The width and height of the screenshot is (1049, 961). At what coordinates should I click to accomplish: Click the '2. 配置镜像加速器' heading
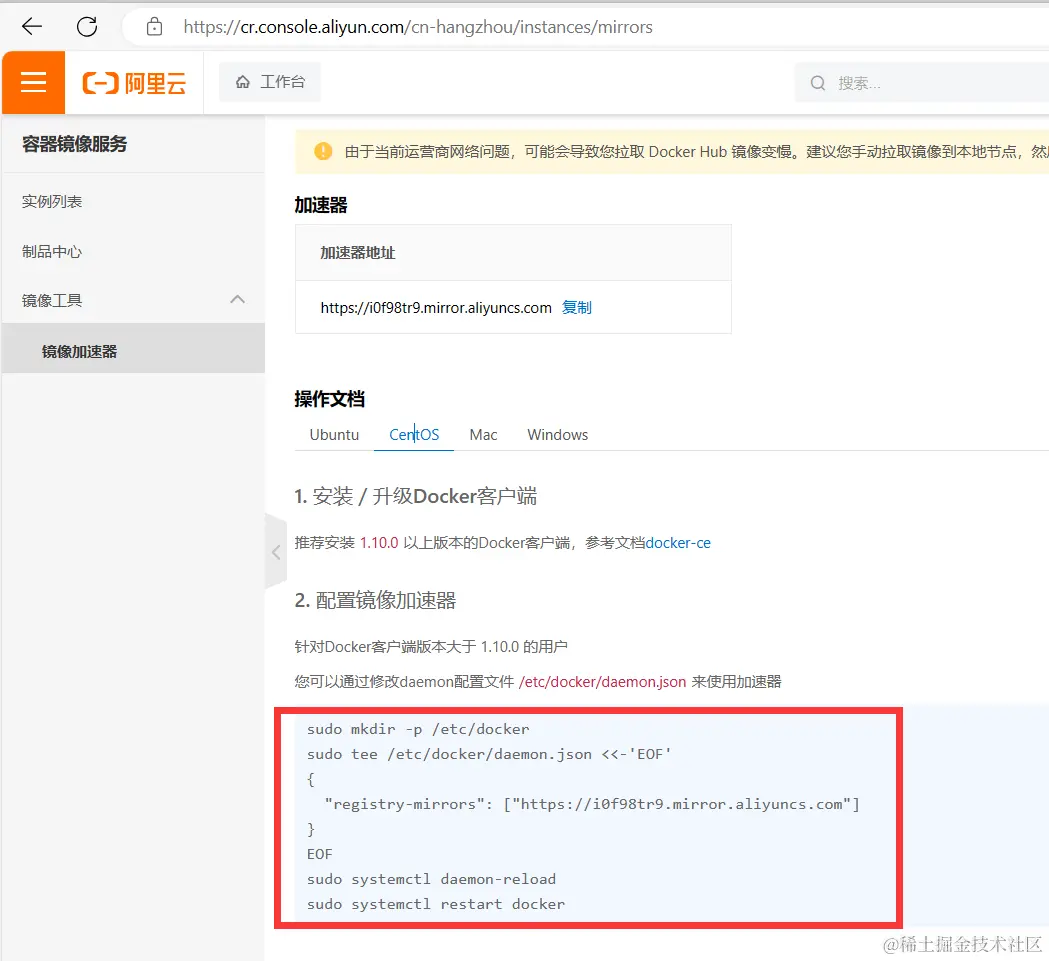375,600
